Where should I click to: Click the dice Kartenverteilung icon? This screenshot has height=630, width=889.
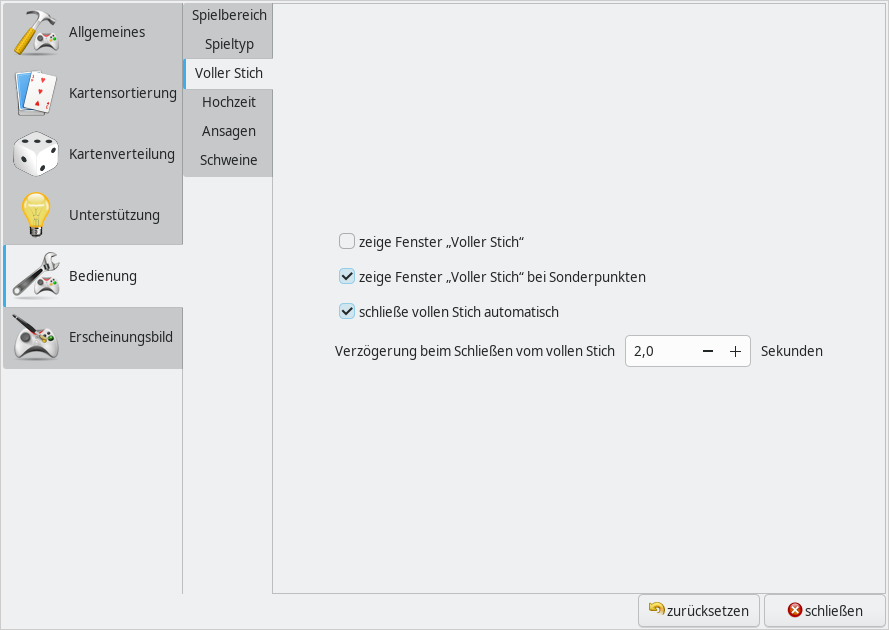coord(36,154)
